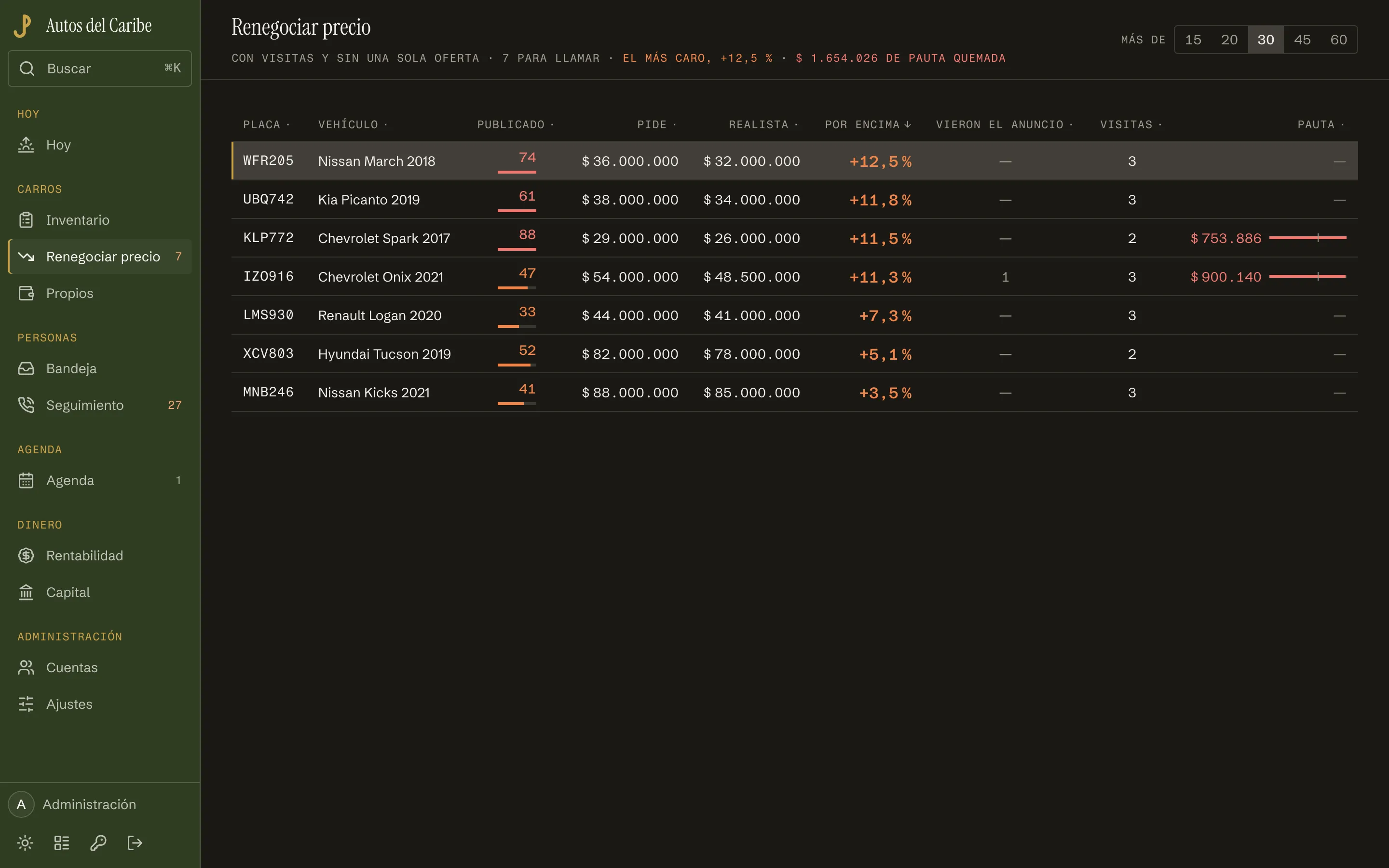Open the Propios wallet icon
Screen dimensions: 1389x868
[x=26, y=293]
